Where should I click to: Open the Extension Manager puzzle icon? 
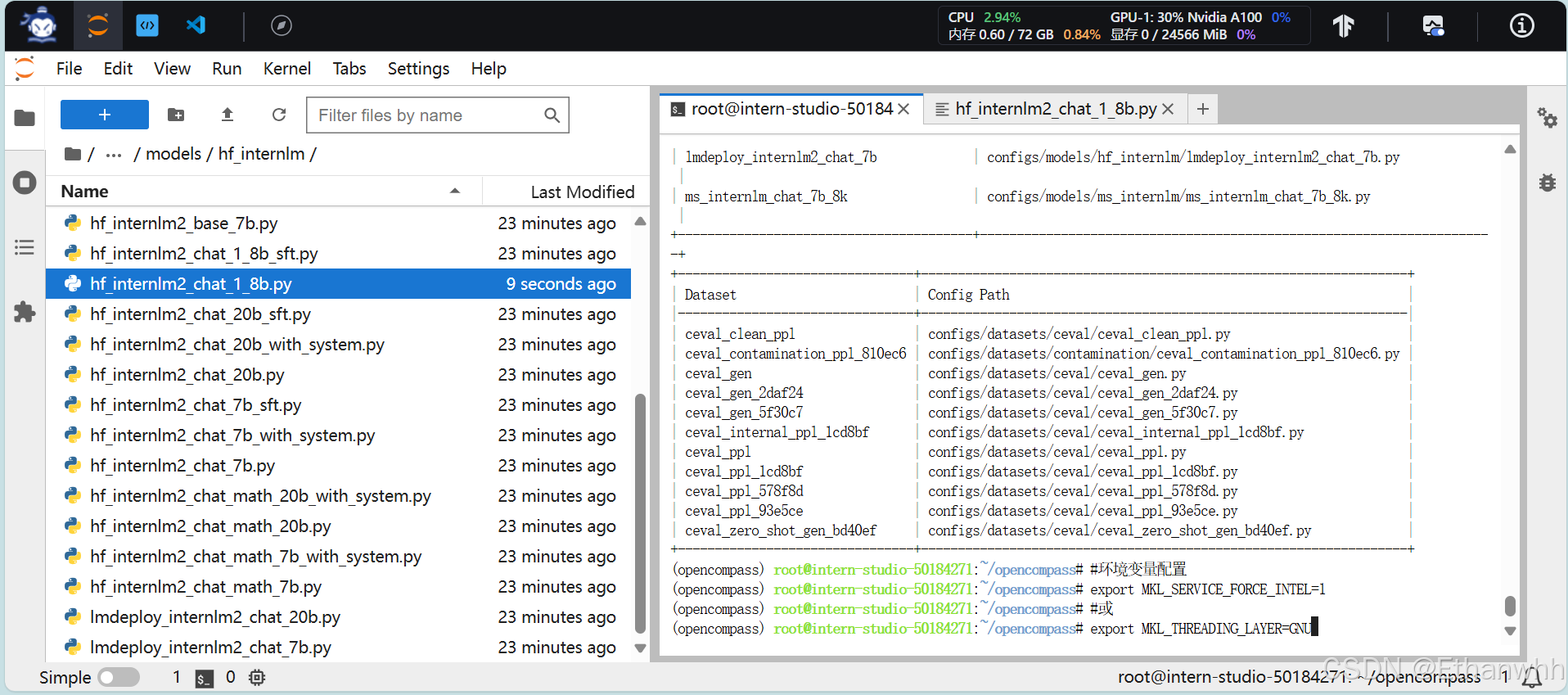[x=25, y=312]
